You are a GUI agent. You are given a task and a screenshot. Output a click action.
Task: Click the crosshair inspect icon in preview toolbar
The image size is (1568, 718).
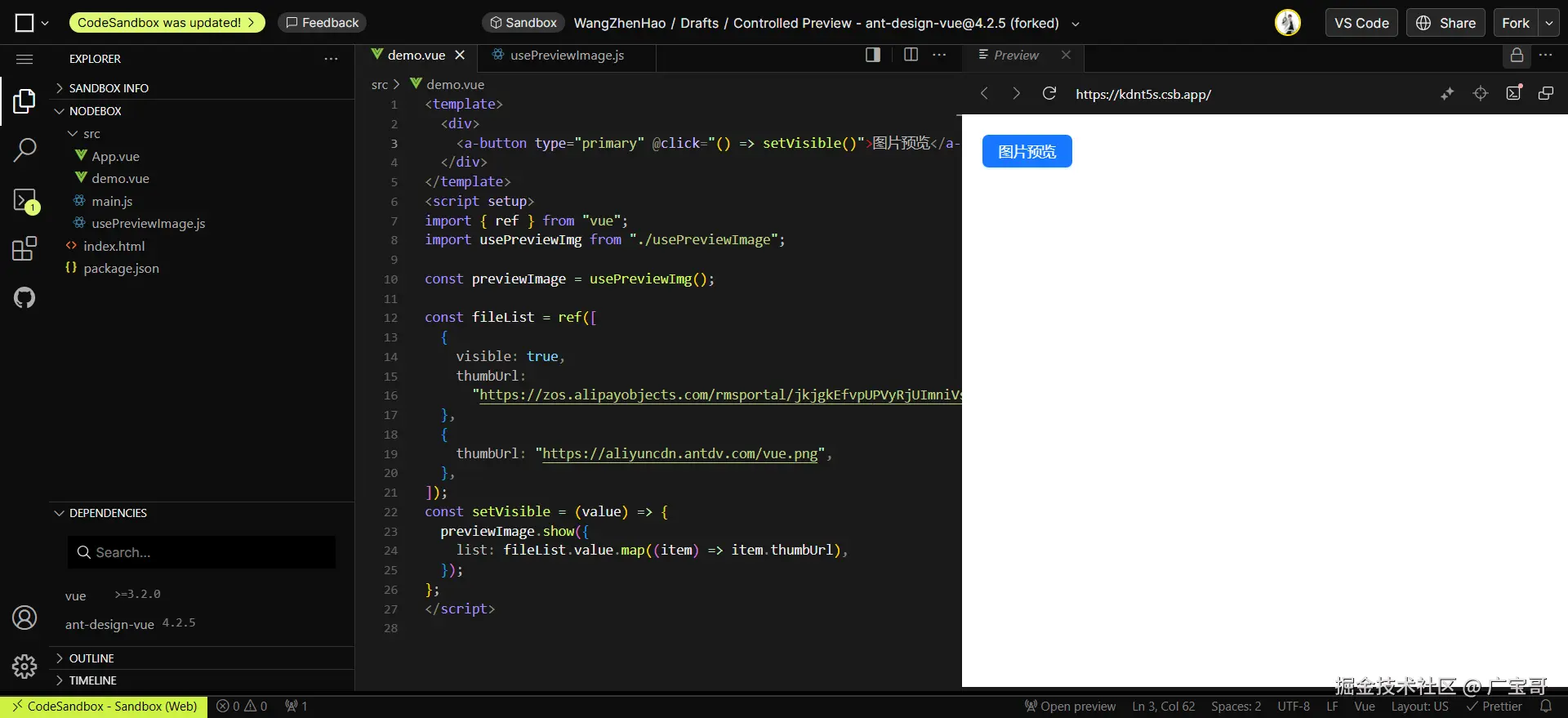tap(1481, 94)
